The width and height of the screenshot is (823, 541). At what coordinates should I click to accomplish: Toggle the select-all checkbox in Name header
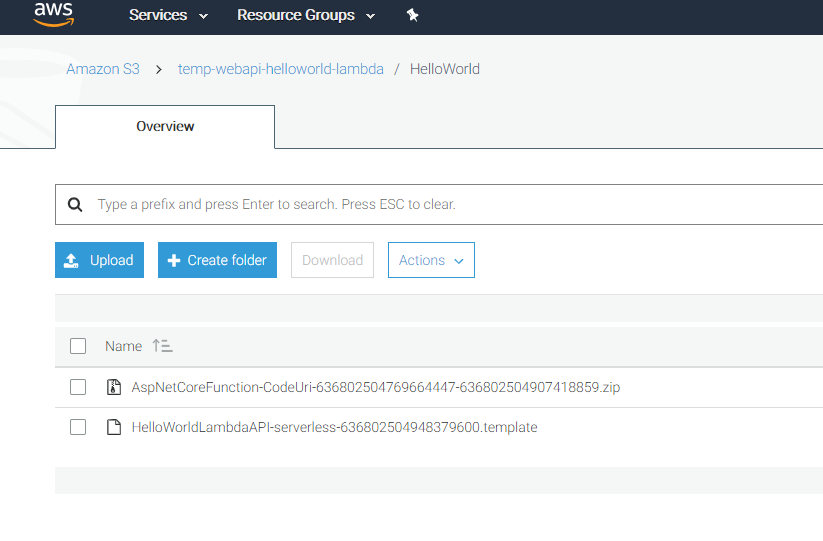point(78,346)
